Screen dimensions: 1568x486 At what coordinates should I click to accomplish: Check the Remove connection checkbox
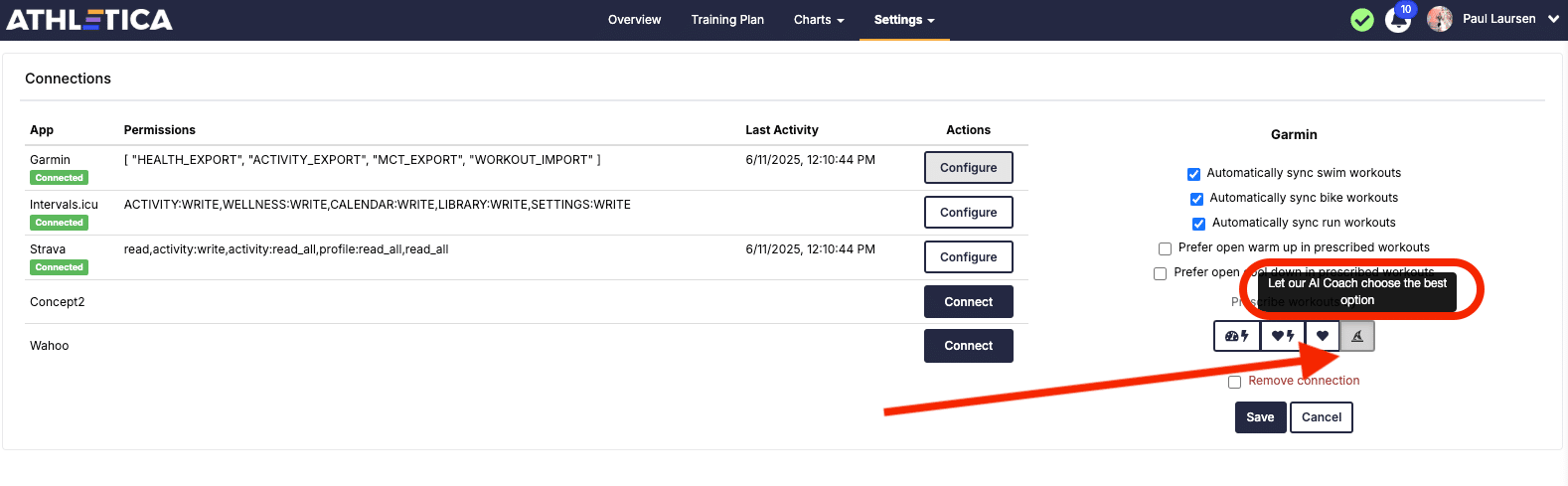1234,382
